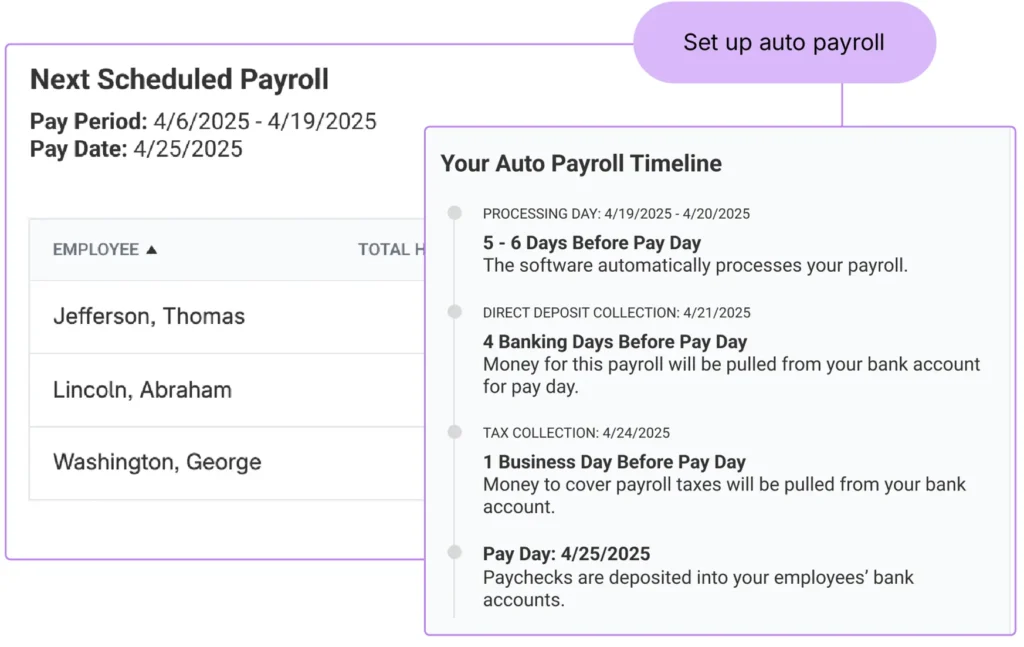Toggle the Employee column sort arrow
1024x647 pixels.
click(x=152, y=250)
